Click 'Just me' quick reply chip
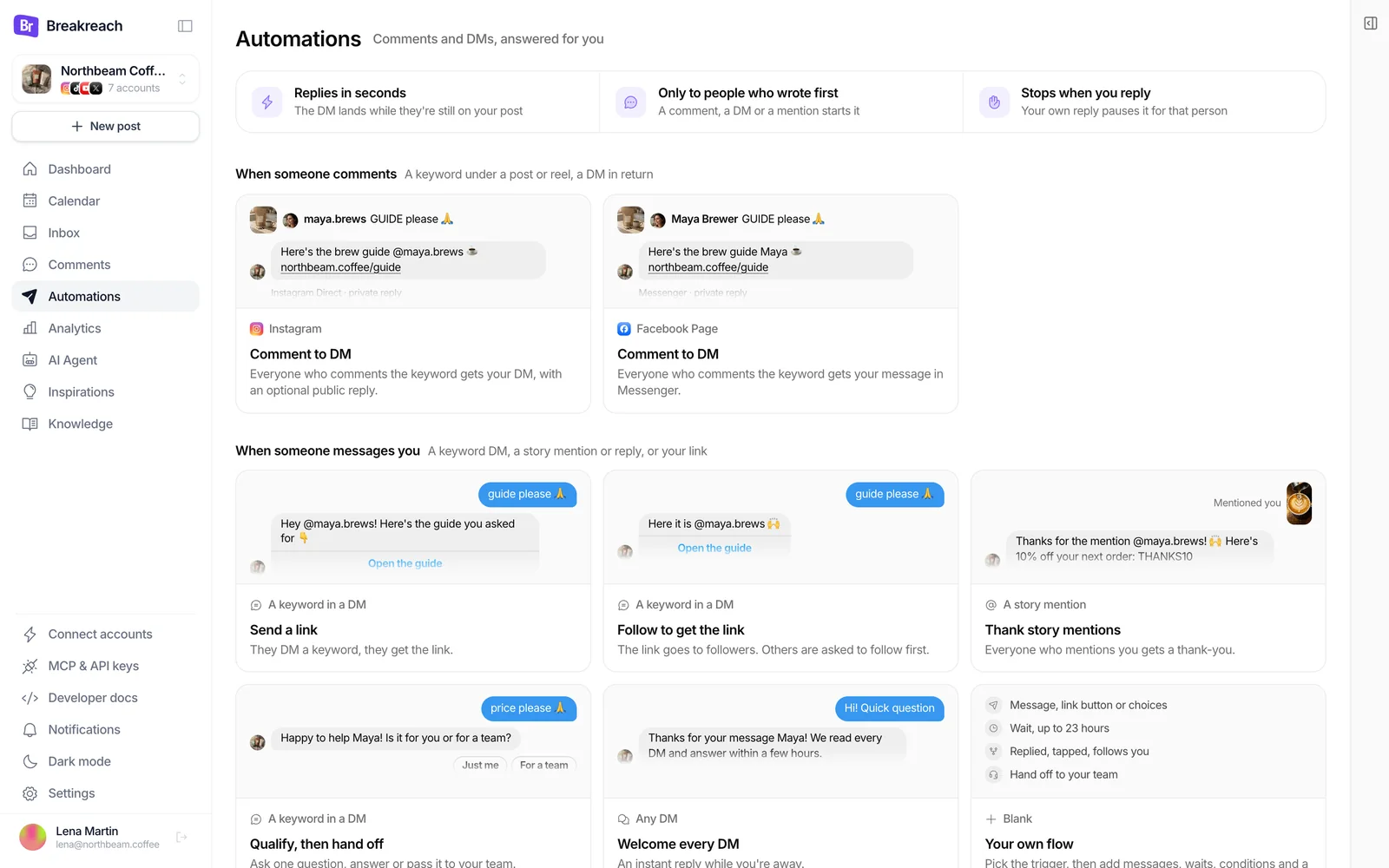This screenshot has width=1389, height=868. click(480, 765)
